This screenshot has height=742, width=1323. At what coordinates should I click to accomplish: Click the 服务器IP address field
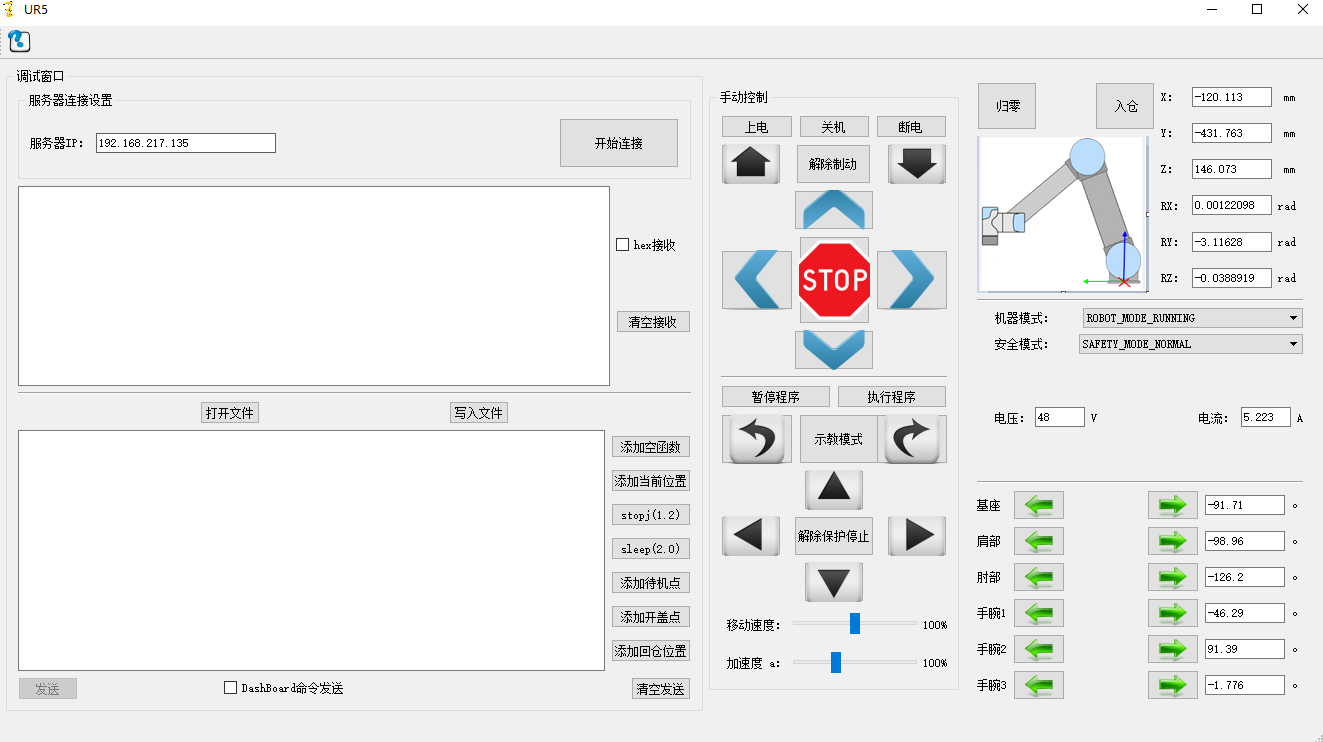tap(184, 142)
